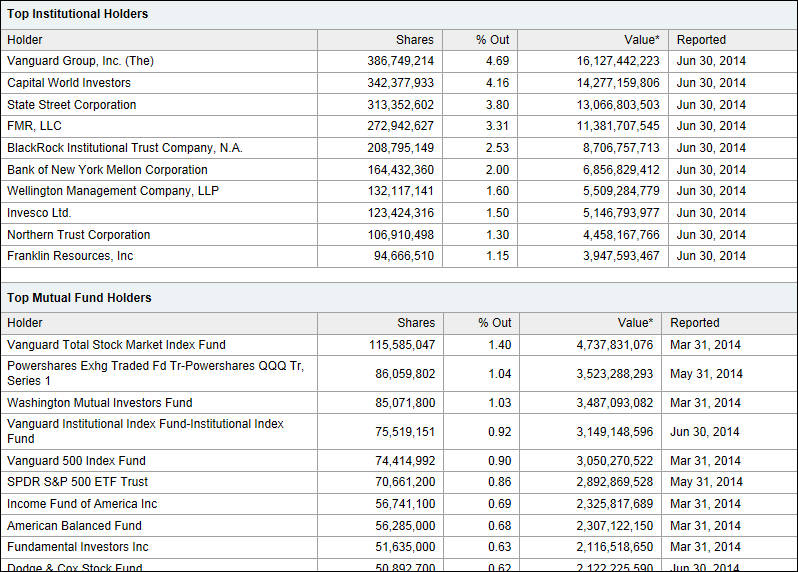Click shares value 132,117,141

click(401, 191)
